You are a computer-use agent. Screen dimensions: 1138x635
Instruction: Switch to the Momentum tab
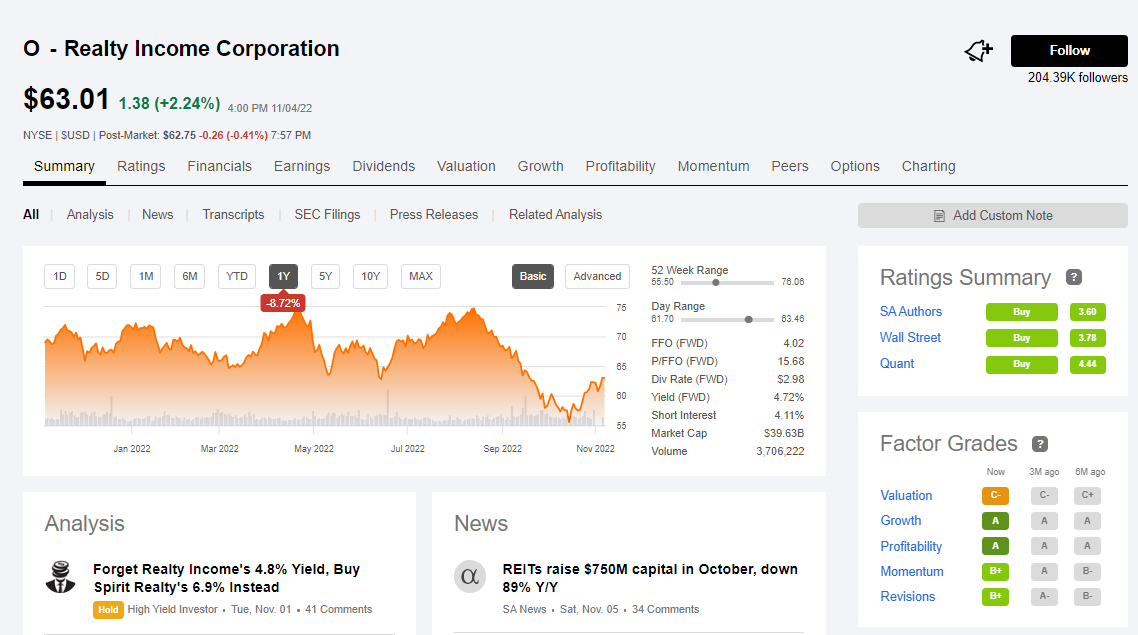point(713,166)
